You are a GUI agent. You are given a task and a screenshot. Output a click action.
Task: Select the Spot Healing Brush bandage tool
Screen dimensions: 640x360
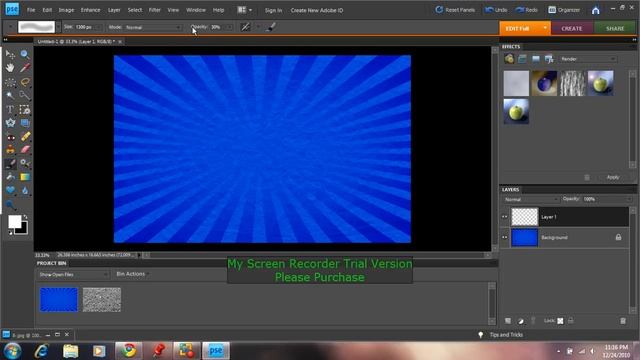pyautogui.click(x=25, y=137)
